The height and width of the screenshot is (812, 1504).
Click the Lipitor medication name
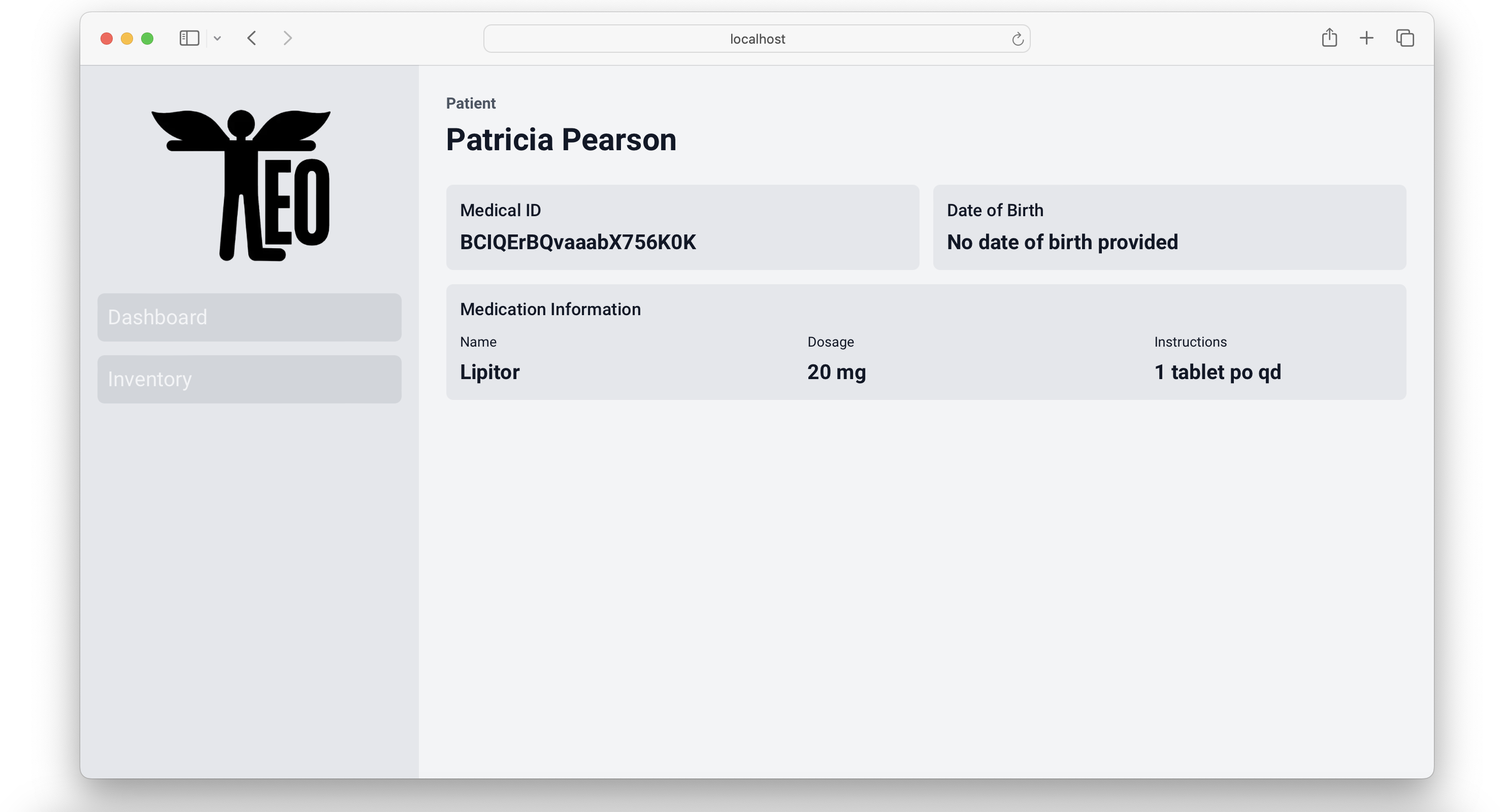pos(489,372)
